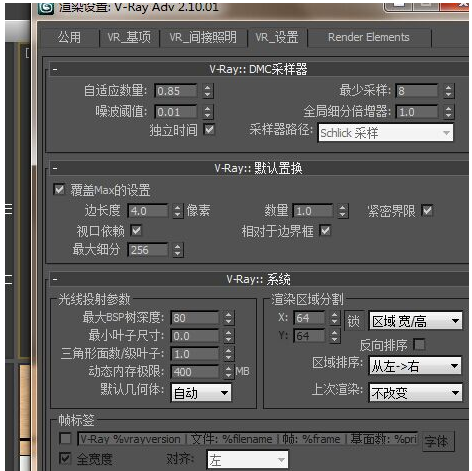Toggle the 视口依赖 checkbox
The image size is (472, 471).
[x=136, y=230]
